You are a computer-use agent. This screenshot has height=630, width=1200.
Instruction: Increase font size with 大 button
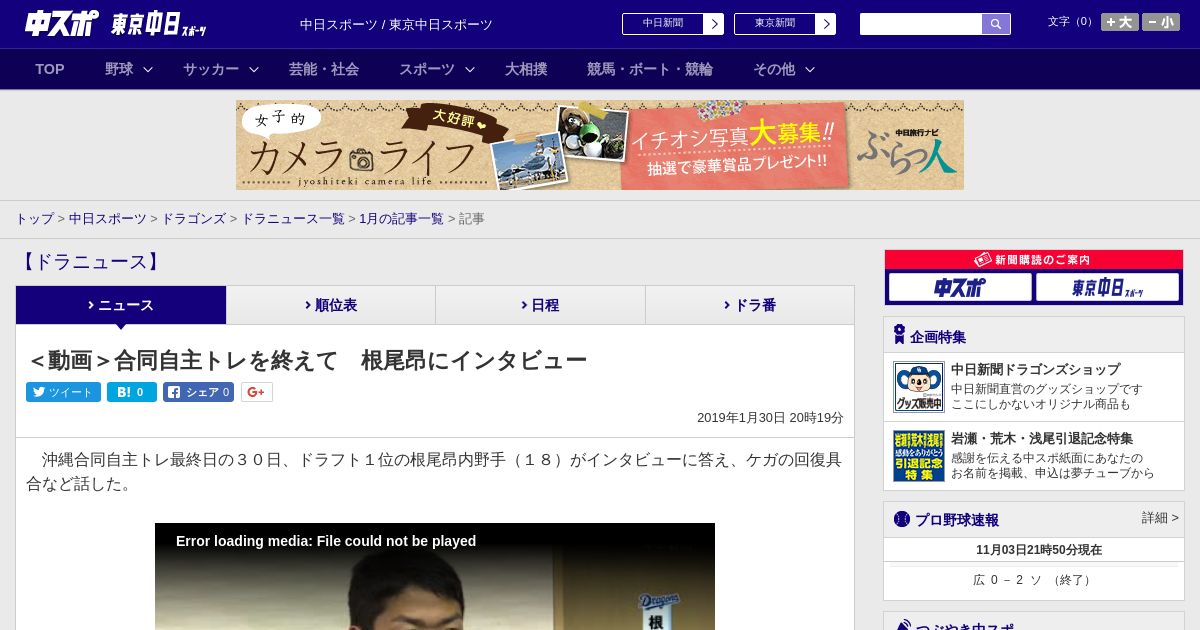click(x=1119, y=22)
